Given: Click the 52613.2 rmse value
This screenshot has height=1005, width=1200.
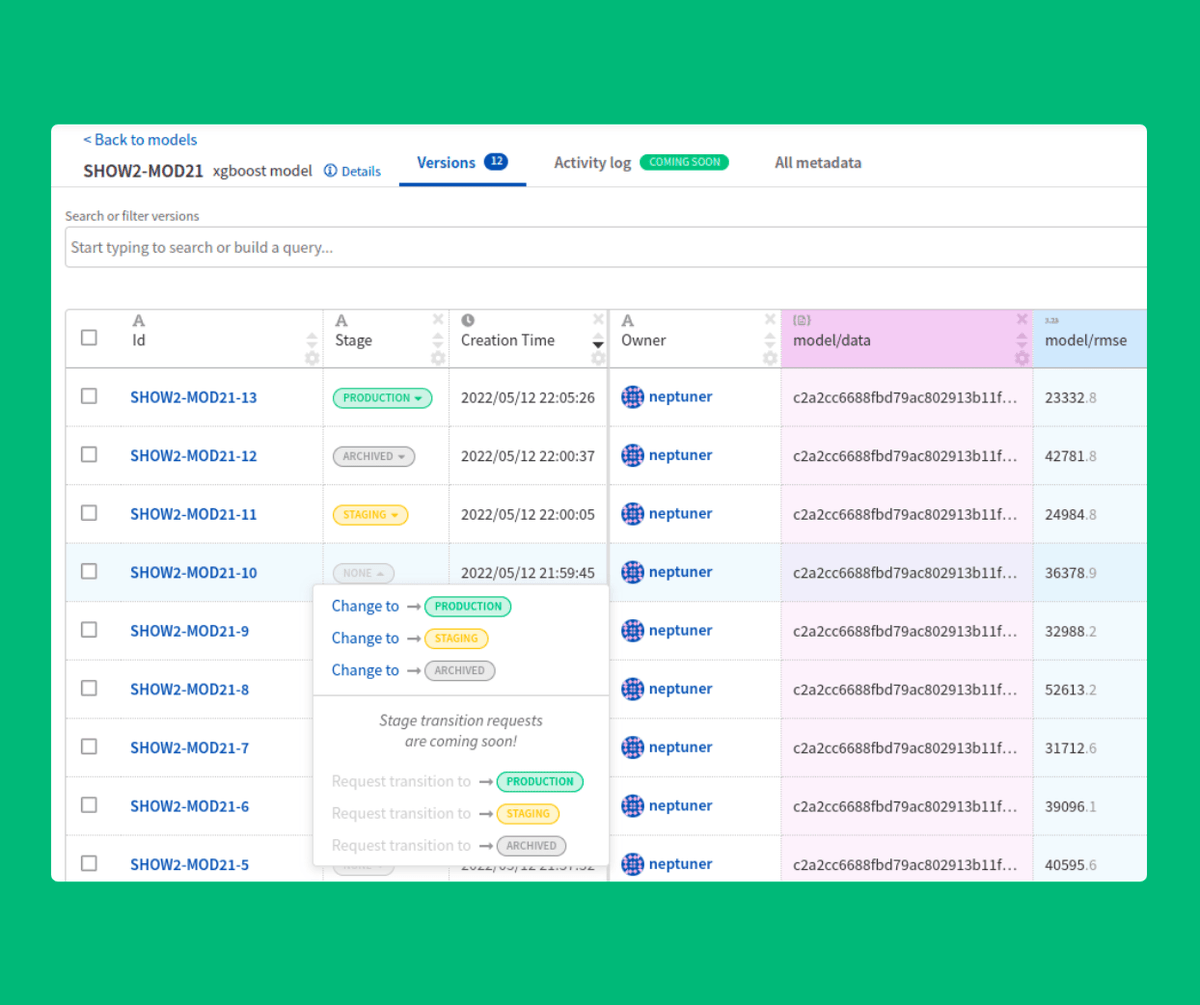Looking at the screenshot, I should pos(1071,689).
